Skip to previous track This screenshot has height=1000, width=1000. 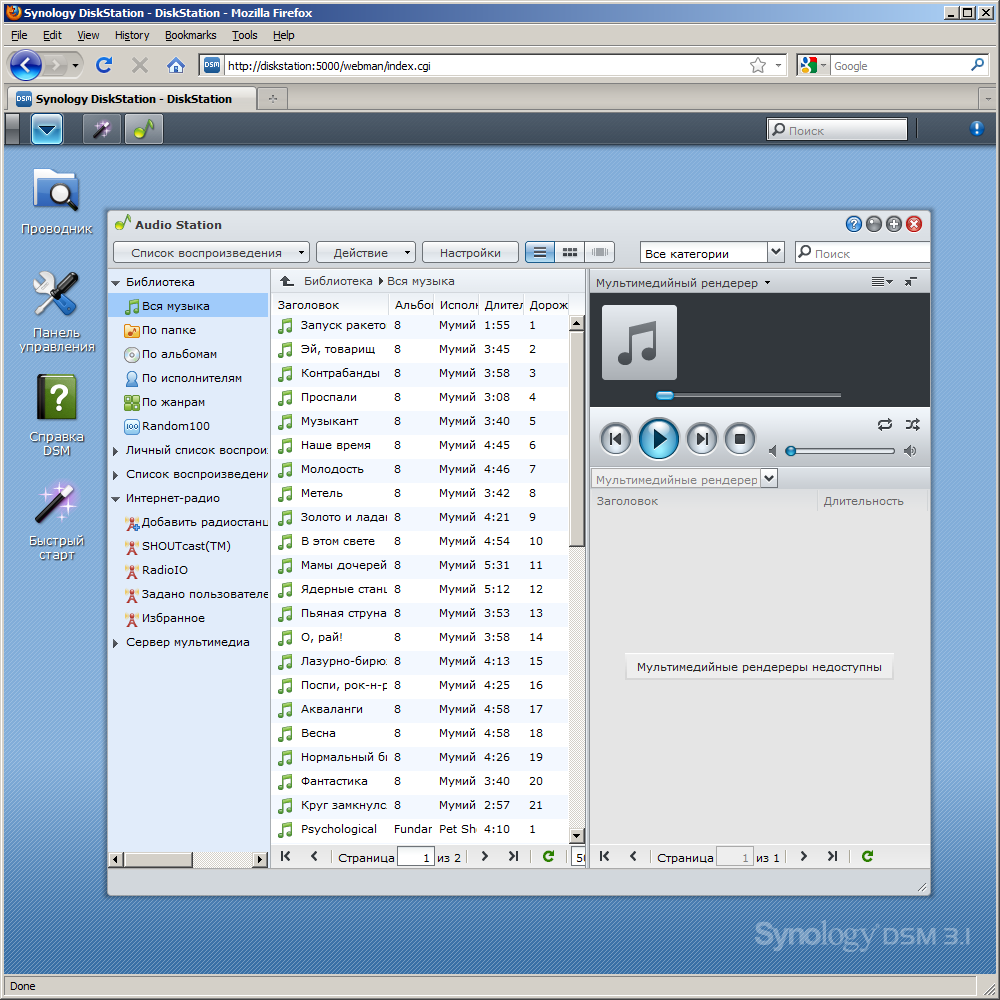[615, 439]
